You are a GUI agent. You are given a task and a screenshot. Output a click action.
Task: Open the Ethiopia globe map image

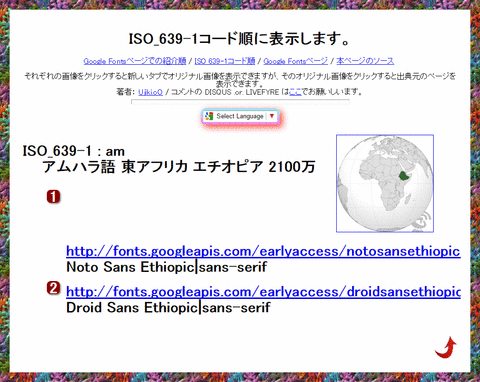tap(385, 183)
